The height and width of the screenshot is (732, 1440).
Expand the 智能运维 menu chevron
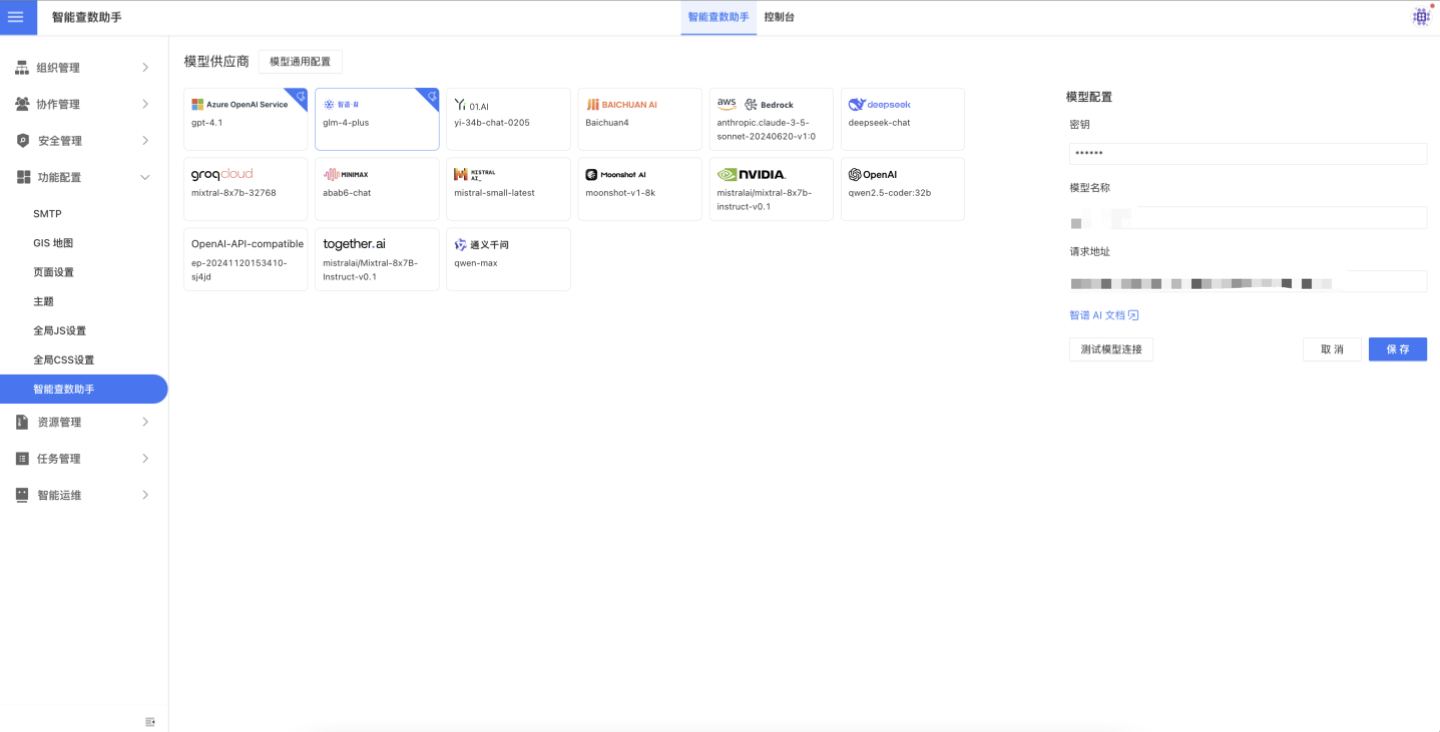(145, 495)
